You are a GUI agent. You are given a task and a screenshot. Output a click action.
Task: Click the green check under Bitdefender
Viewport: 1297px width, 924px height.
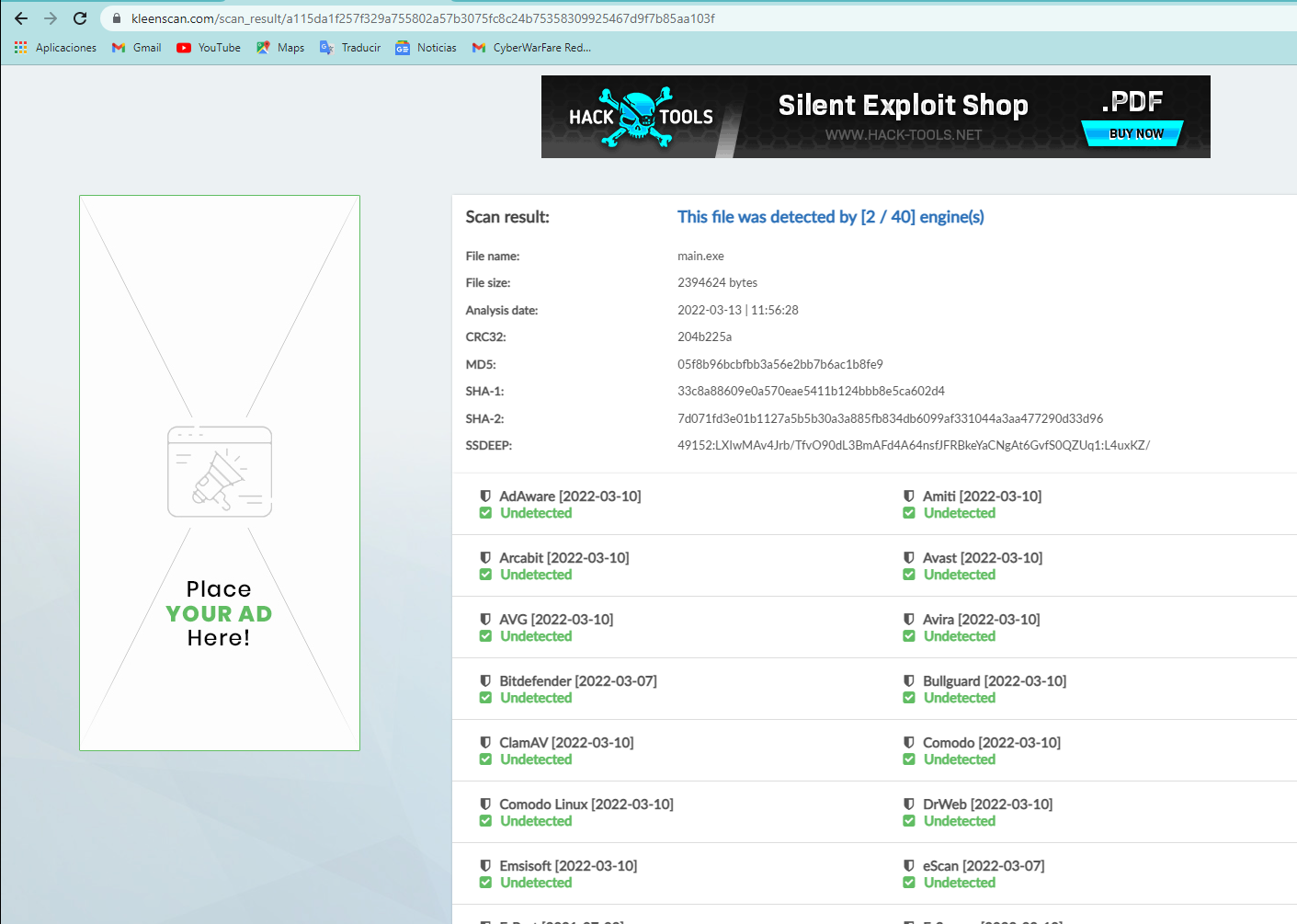click(485, 698)
